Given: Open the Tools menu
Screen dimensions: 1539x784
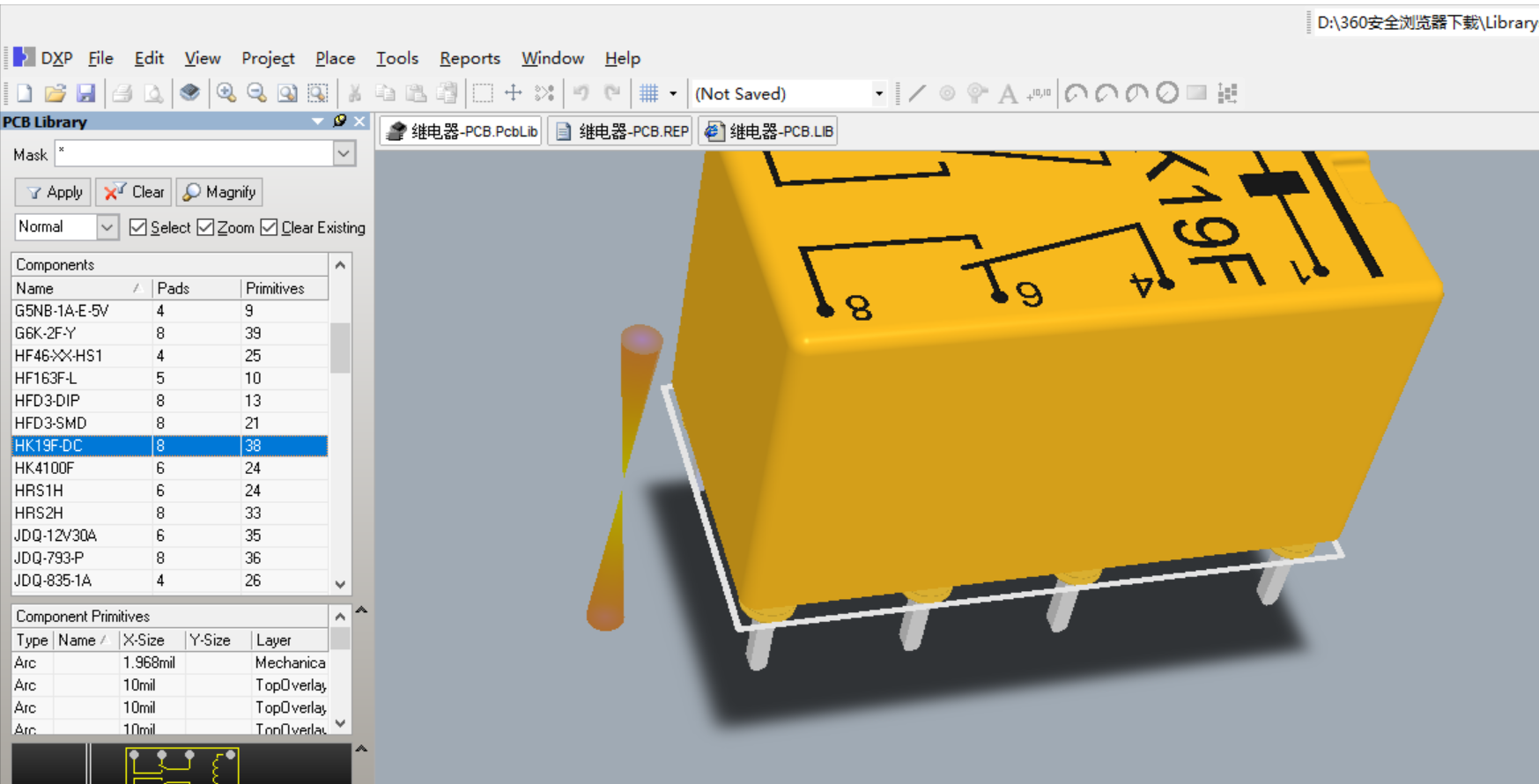Looking at the screenshot, I should point(397,58).
